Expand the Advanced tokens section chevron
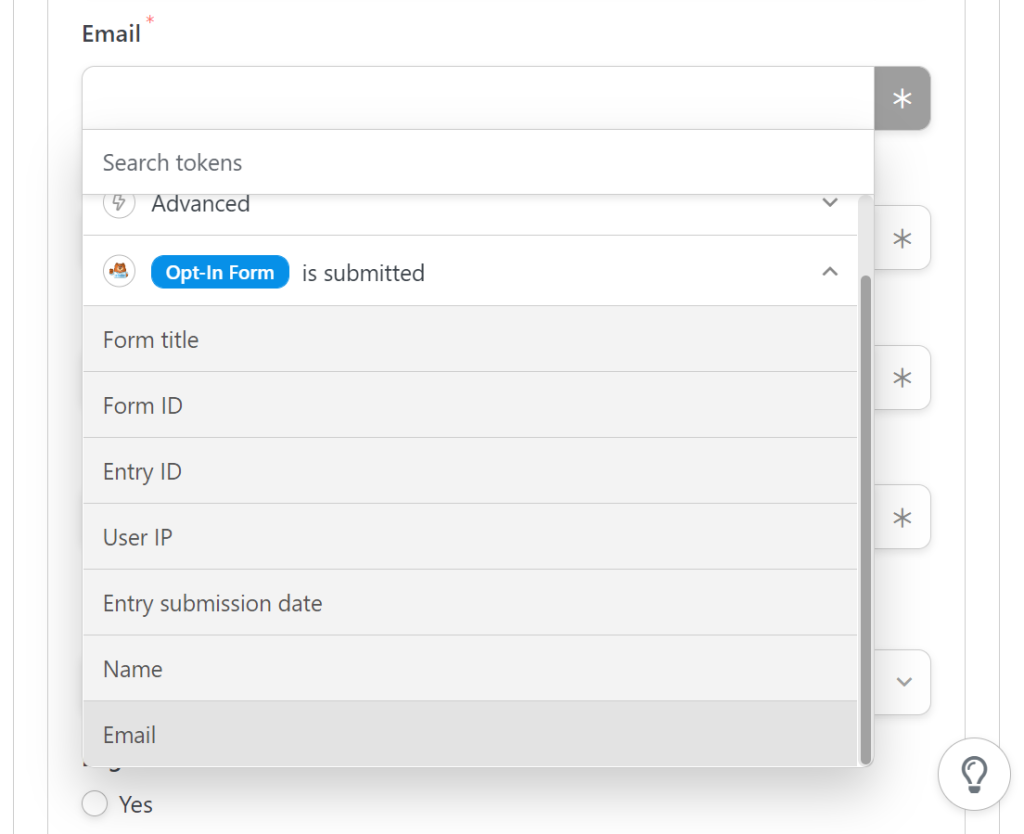The width and height of the screenshot is (1024, 834). 829,202
